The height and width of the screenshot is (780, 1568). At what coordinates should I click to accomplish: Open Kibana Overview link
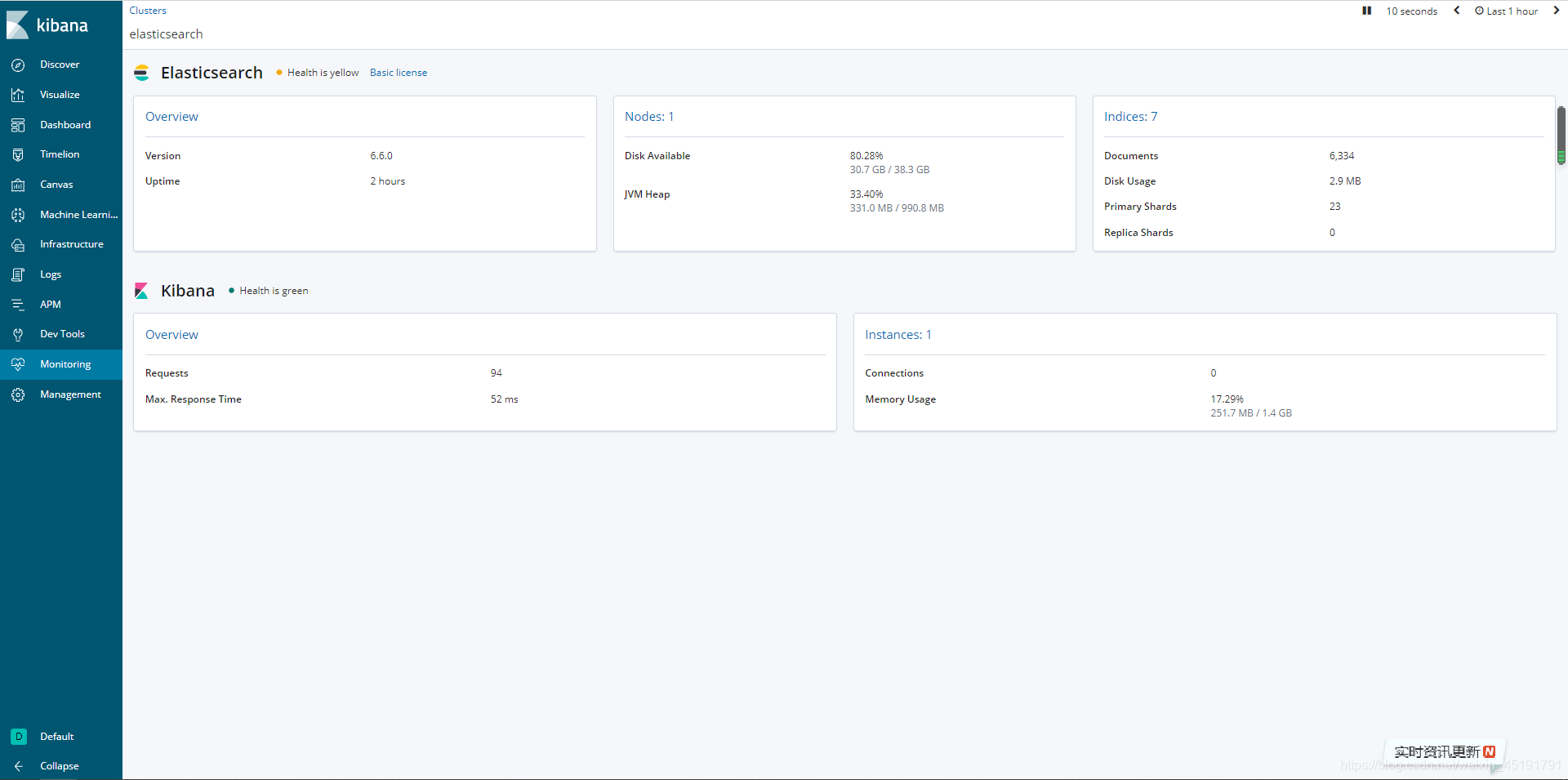[171, 335]
